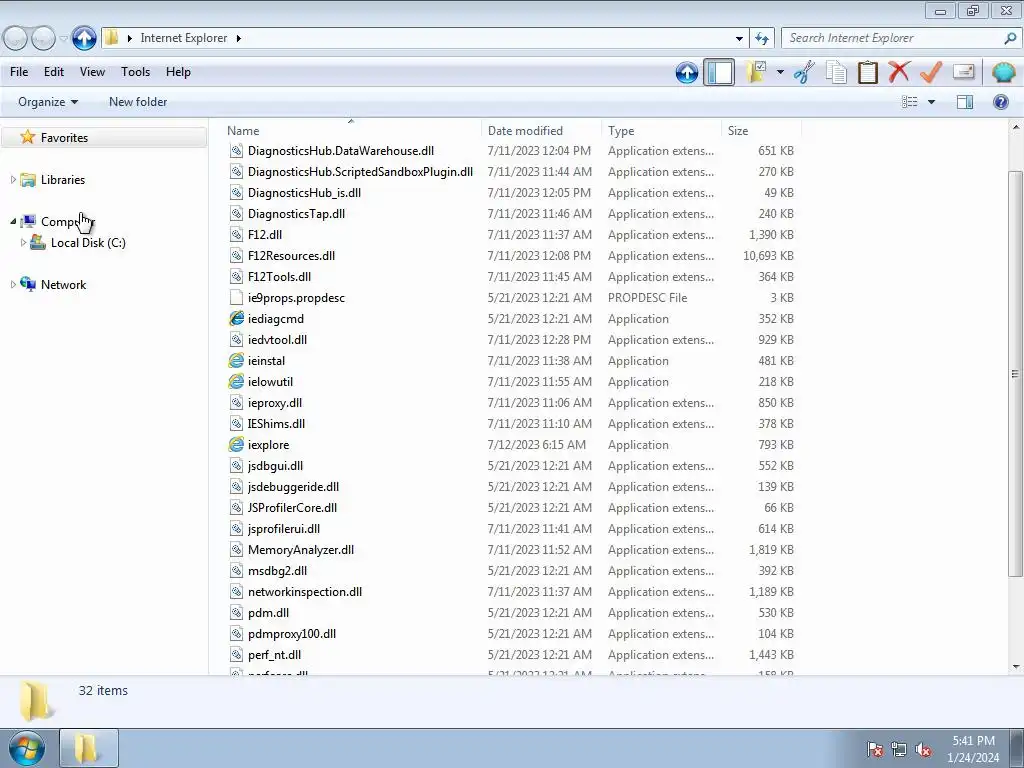Click the Forward navigation button
The width and height of the screenshot is (1024, 768).
pos(43,38)
